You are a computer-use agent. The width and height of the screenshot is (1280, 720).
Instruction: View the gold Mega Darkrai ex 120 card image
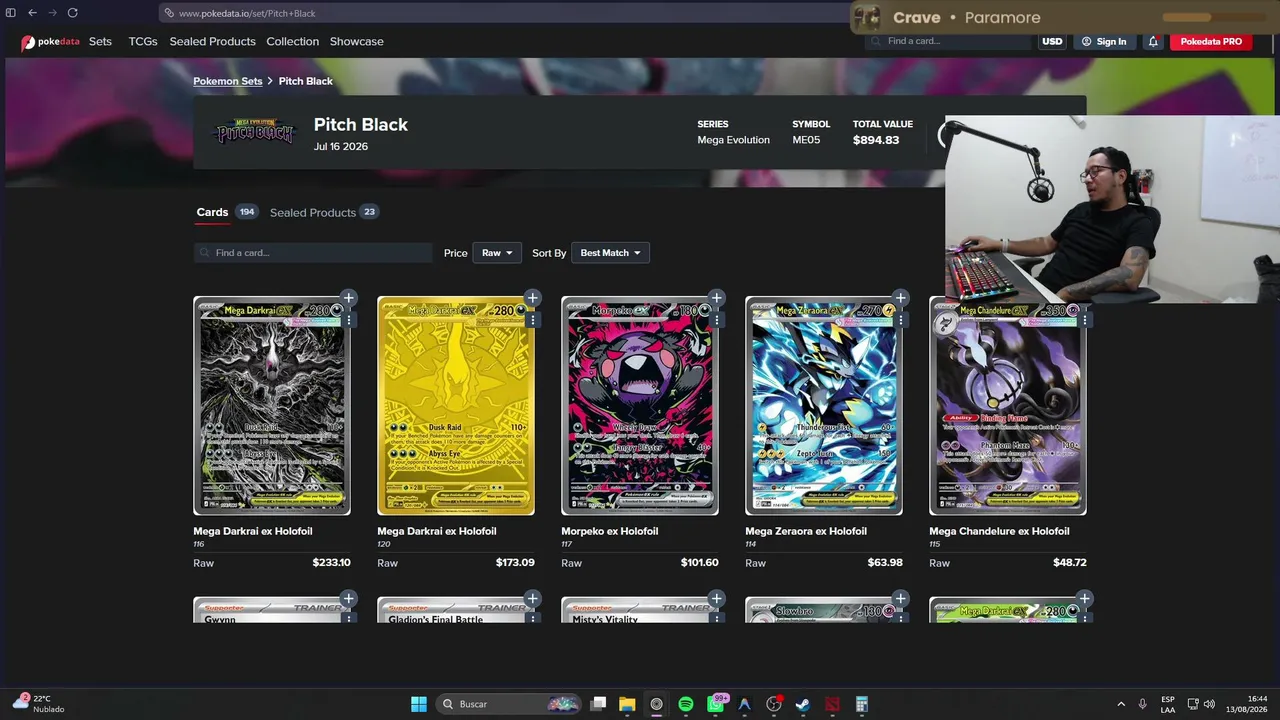pyautogui.click(x=456, y=406)
